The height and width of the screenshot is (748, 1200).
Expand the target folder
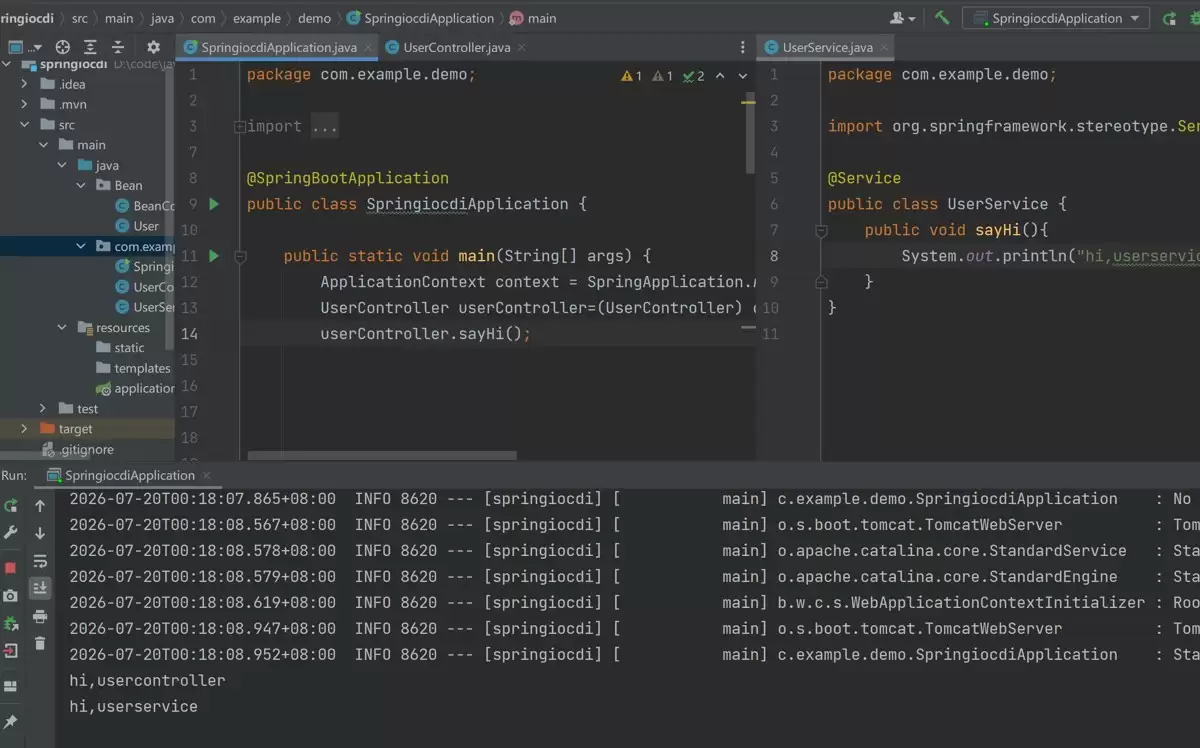pos(25,429)
